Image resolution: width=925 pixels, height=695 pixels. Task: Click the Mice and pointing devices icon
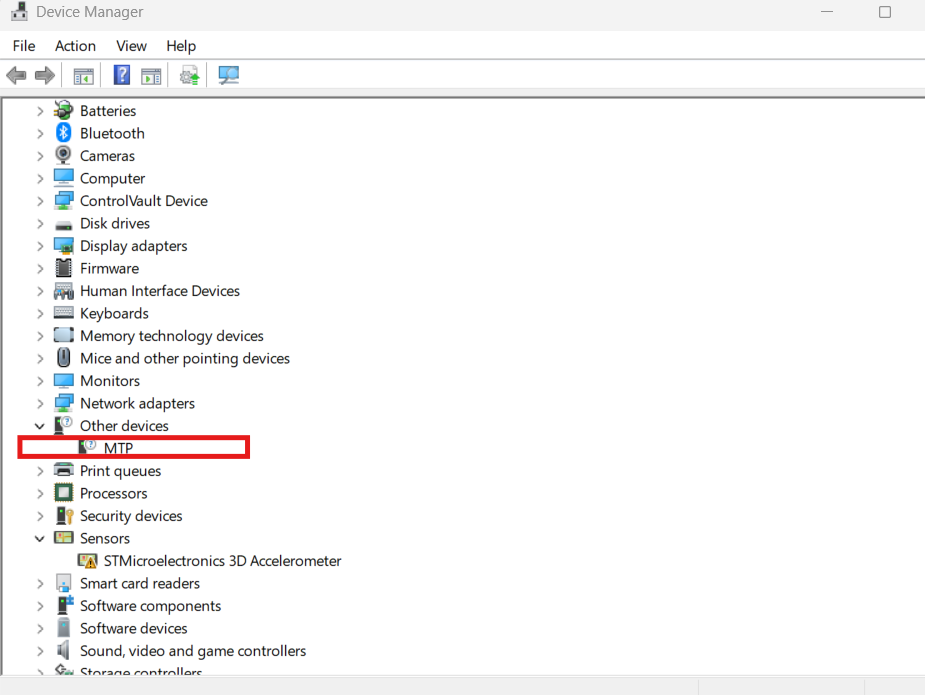click(63, 358)
